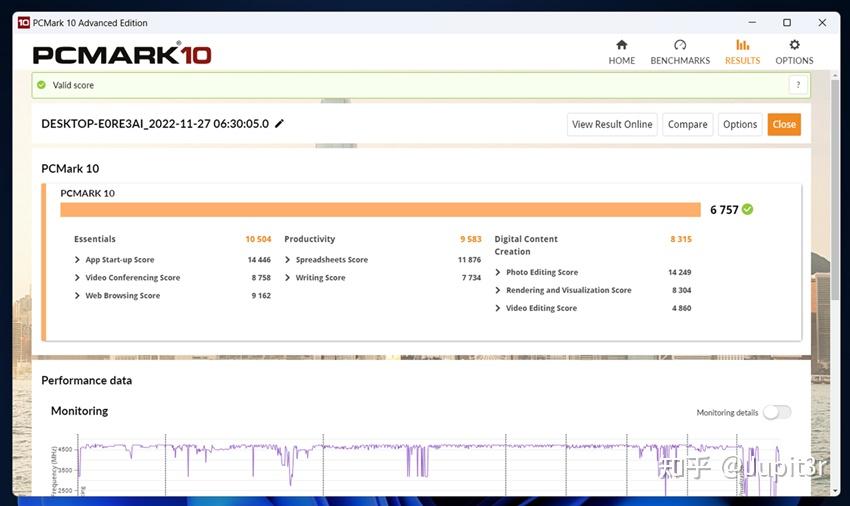Click the Monitoring heading
The width and height of the screenshot is (850, 506).
[79, 411]
